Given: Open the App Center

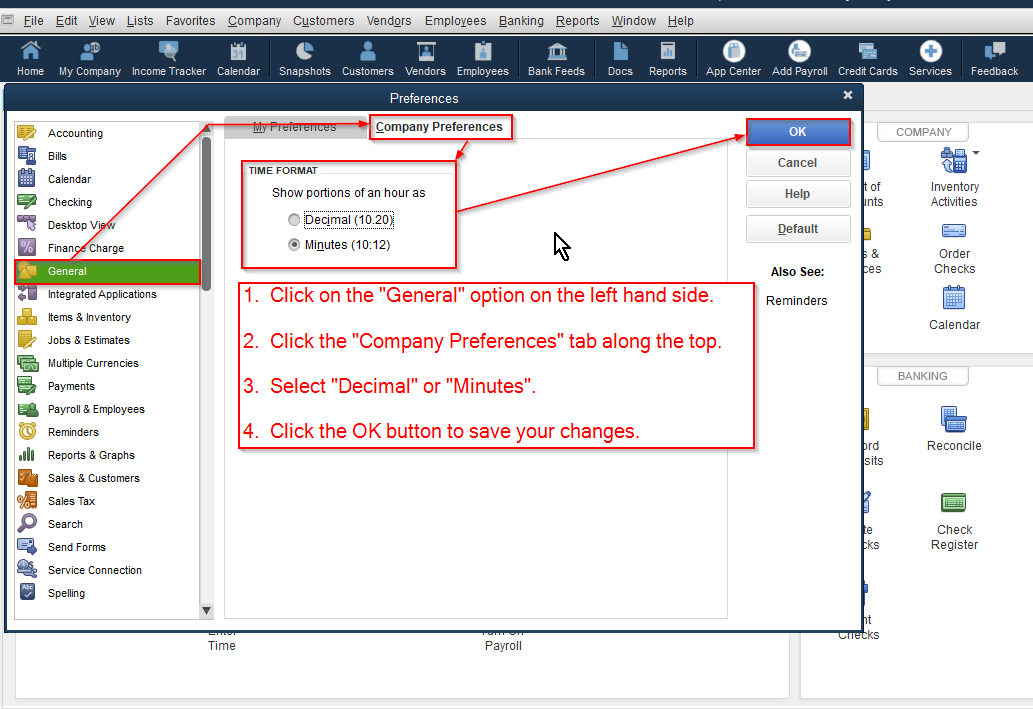Looking at the screenshot, I should click(731, 57).
